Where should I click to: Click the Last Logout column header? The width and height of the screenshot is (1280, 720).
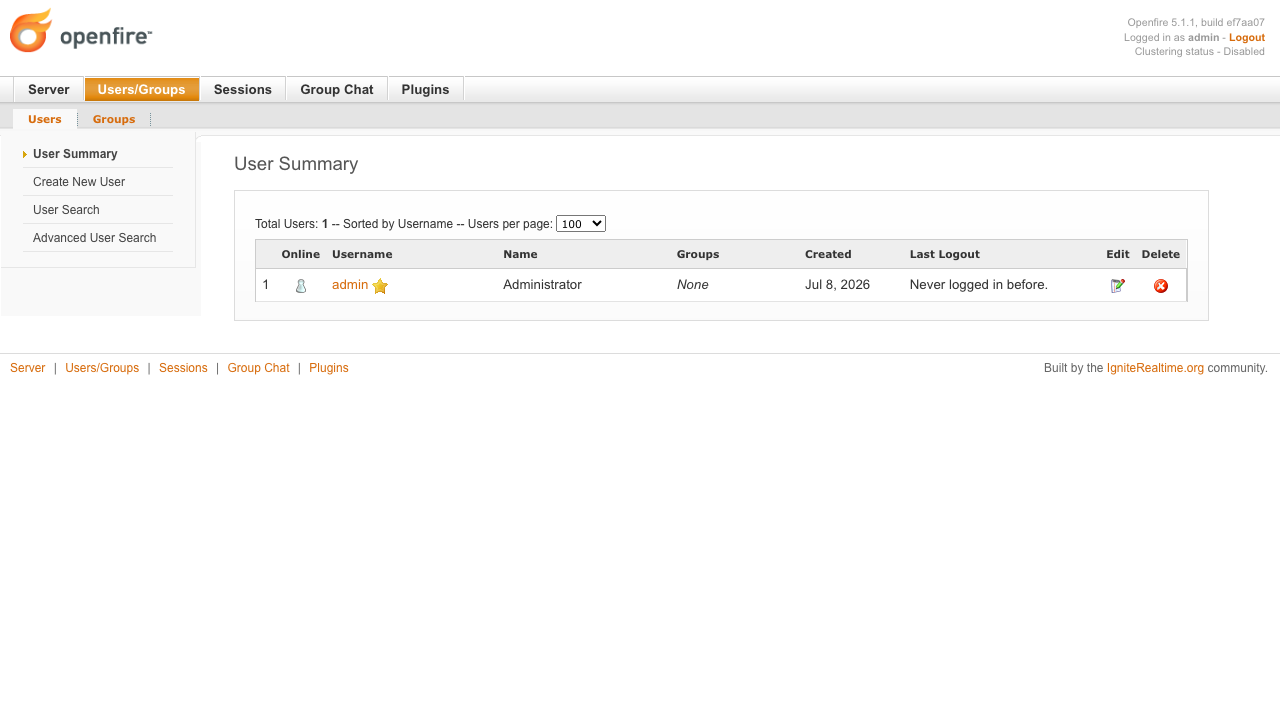(945, 254)
